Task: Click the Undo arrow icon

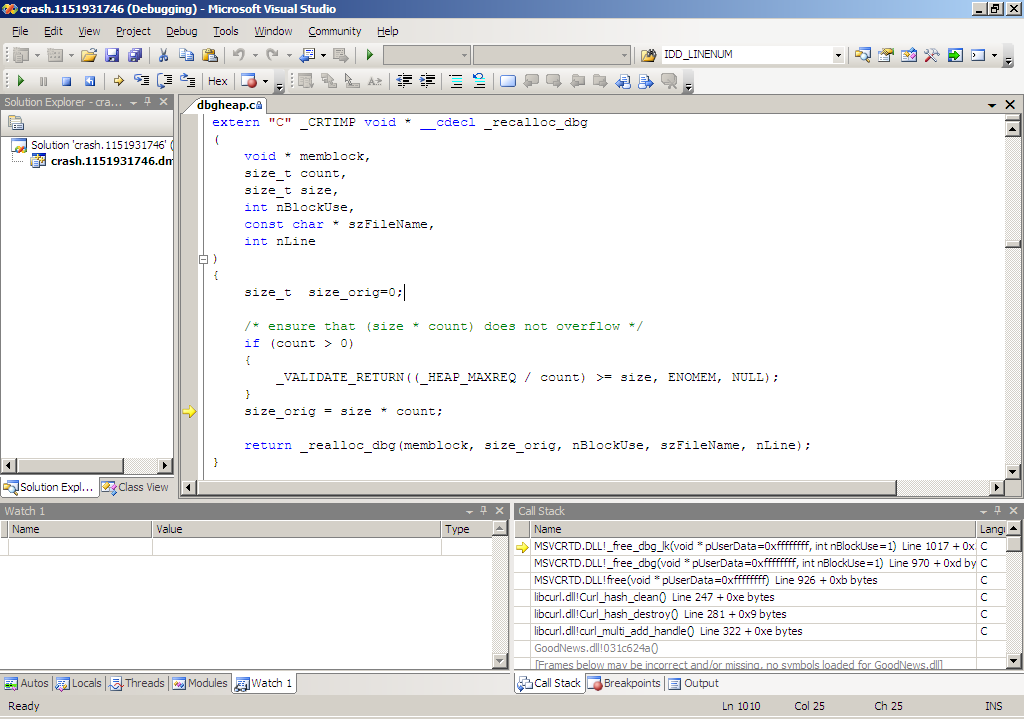Action: pos(239,55)
